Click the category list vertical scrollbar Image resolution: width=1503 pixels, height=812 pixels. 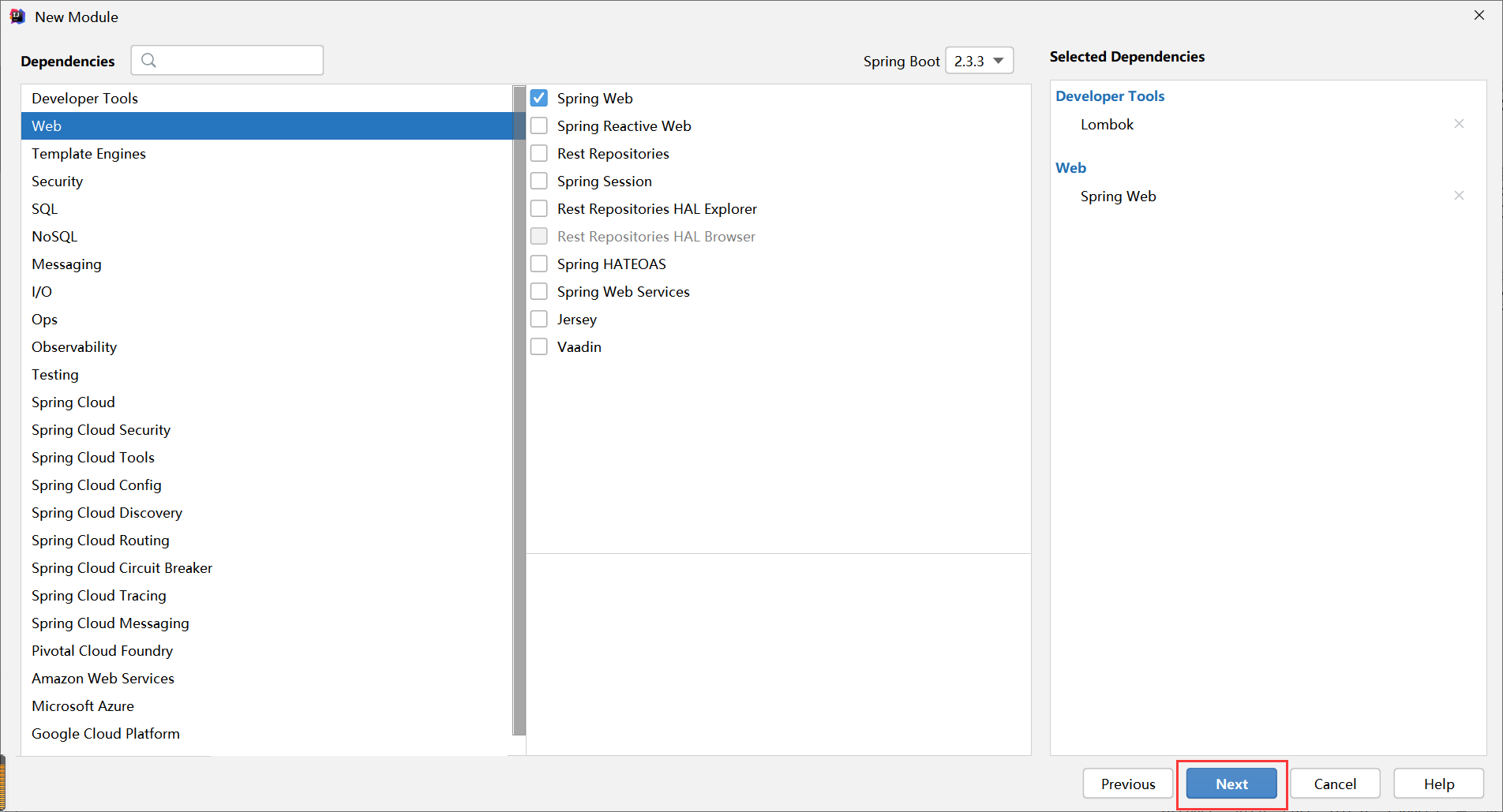coord(519,410)
